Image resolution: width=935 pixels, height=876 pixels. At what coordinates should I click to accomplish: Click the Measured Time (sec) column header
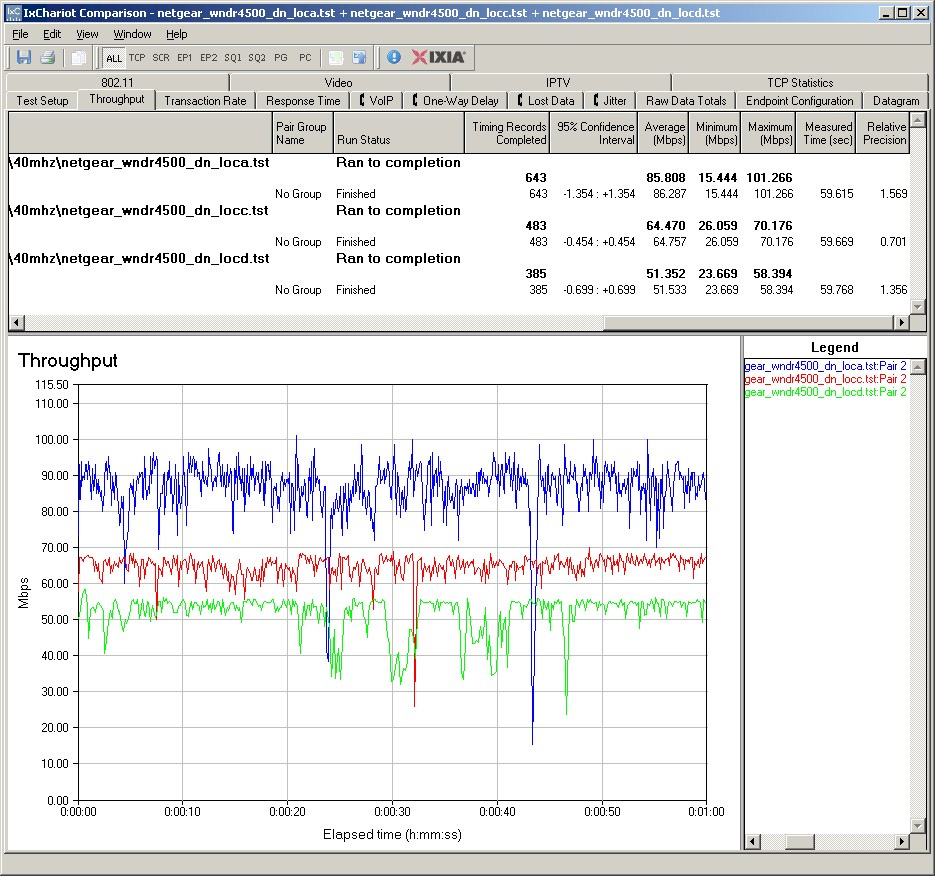[x=826, y=133]
